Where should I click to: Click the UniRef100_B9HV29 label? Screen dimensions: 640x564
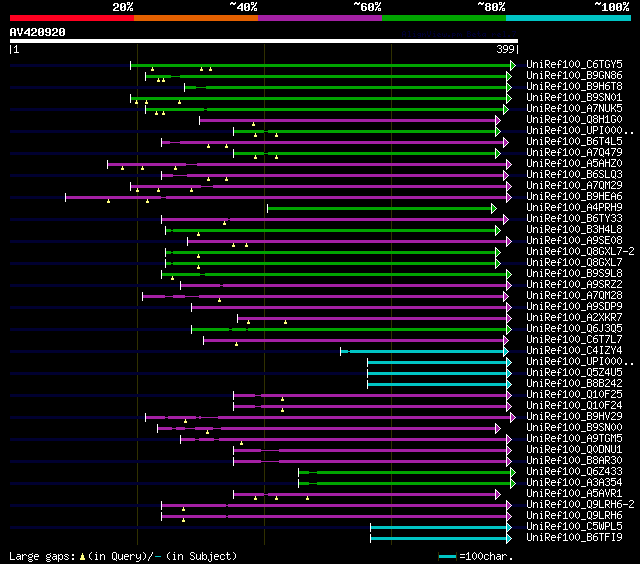[x=574, y=417]
